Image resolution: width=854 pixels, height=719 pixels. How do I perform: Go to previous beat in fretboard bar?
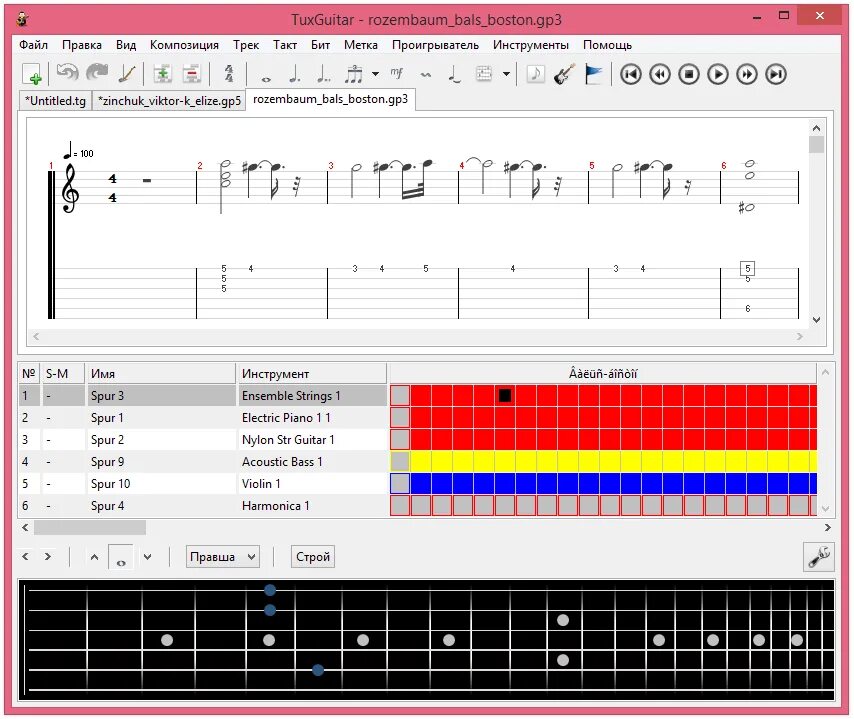25,557
